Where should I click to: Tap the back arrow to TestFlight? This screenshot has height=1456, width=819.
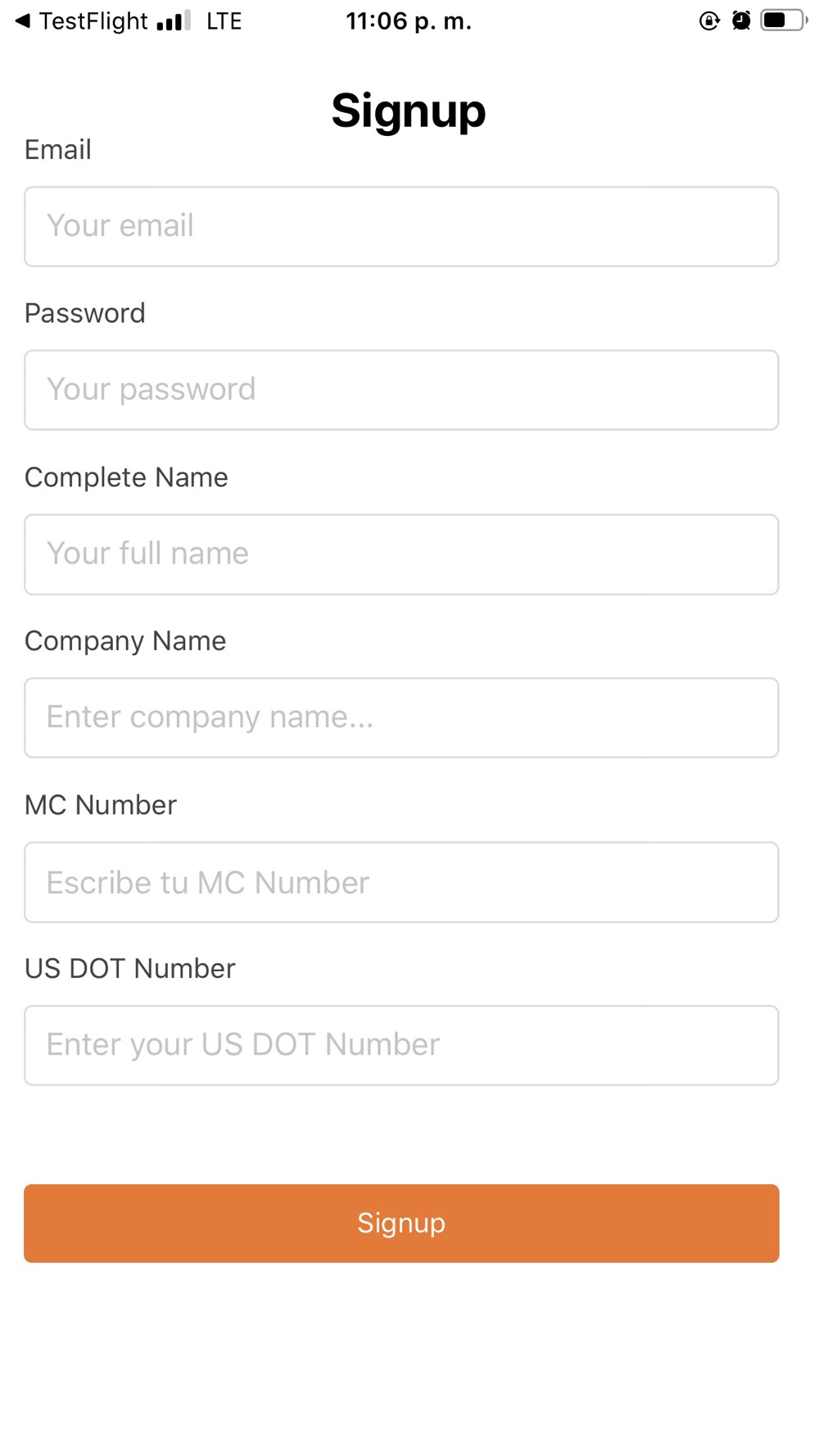click(x=23, y=21)
